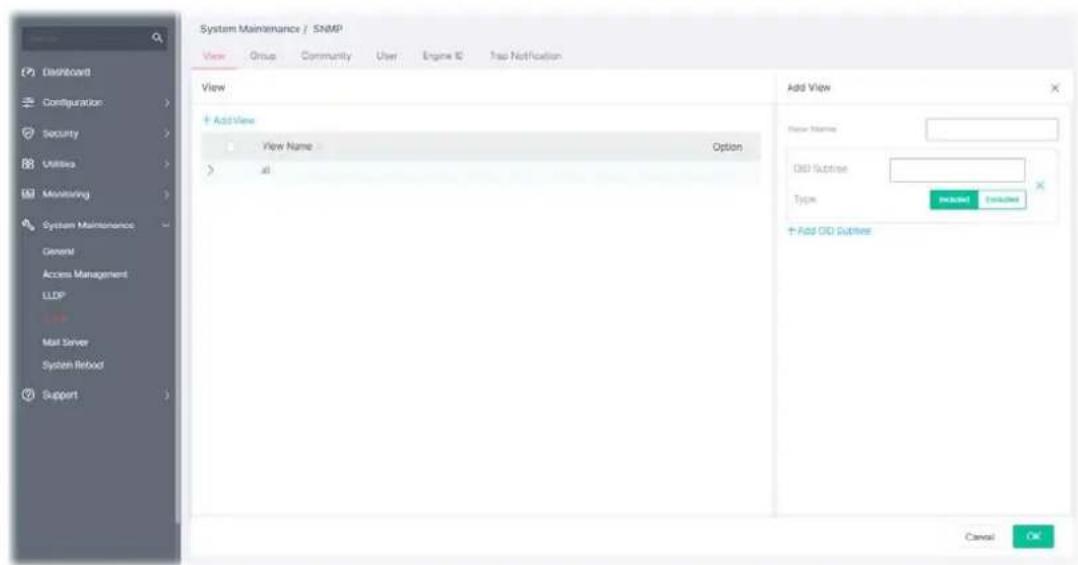
Task: Click the 'all' view name cell
Action: (265, 170)
